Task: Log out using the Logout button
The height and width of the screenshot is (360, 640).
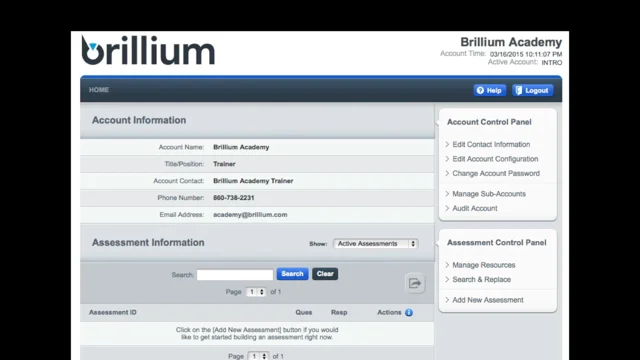Action: click(532, 90)
